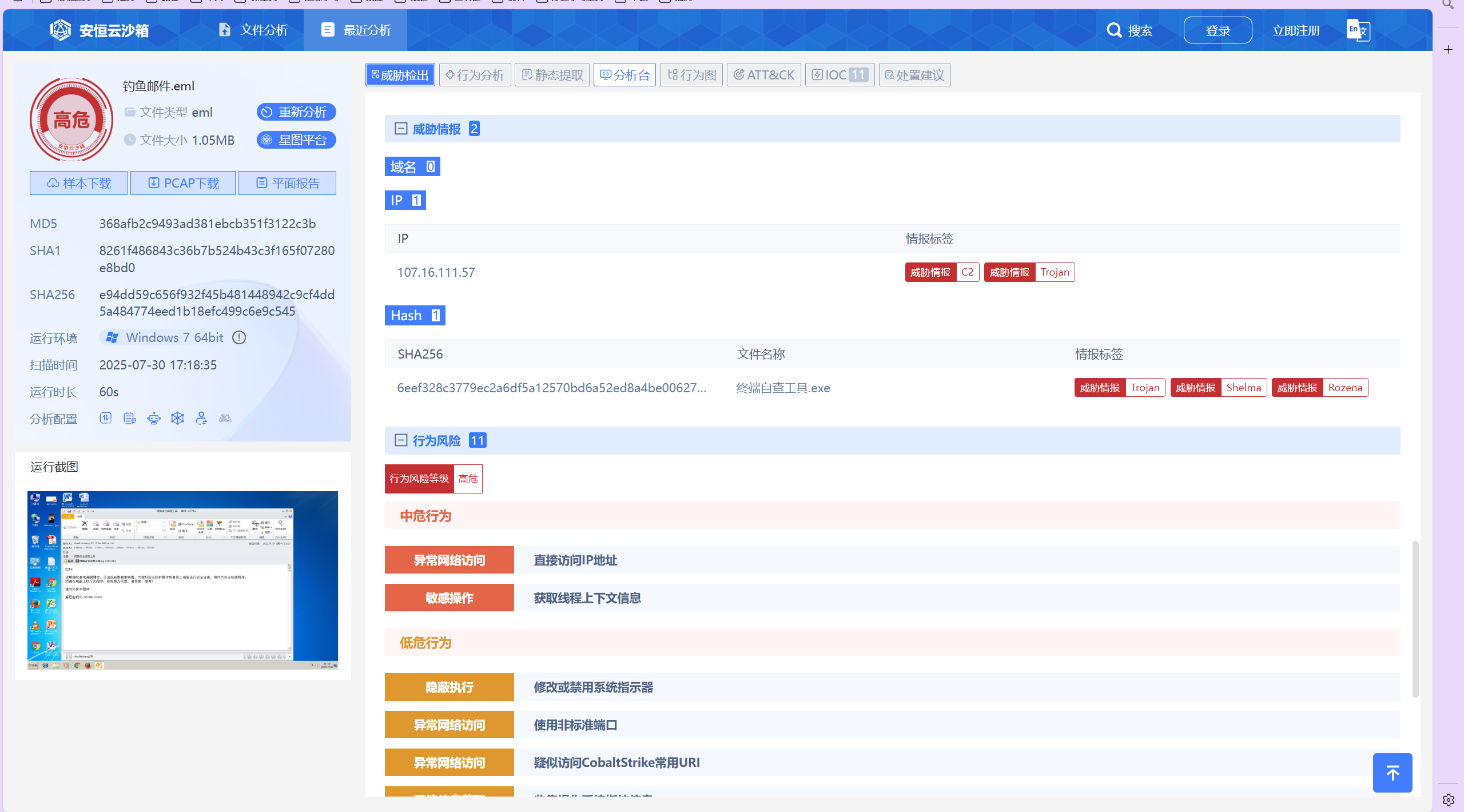Click the 重新分析 button
1464x812 pixels.
coord(296,112)
